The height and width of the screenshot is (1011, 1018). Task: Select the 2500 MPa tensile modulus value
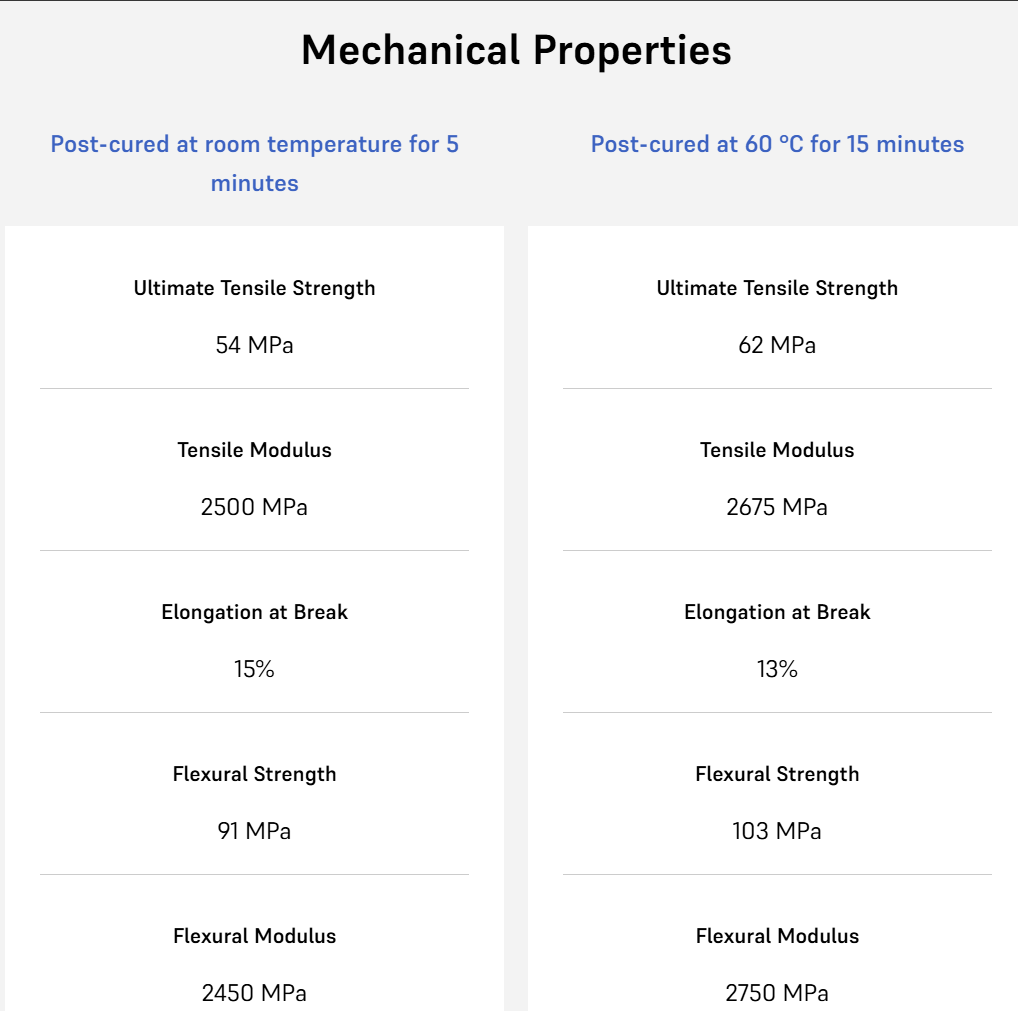254,507
